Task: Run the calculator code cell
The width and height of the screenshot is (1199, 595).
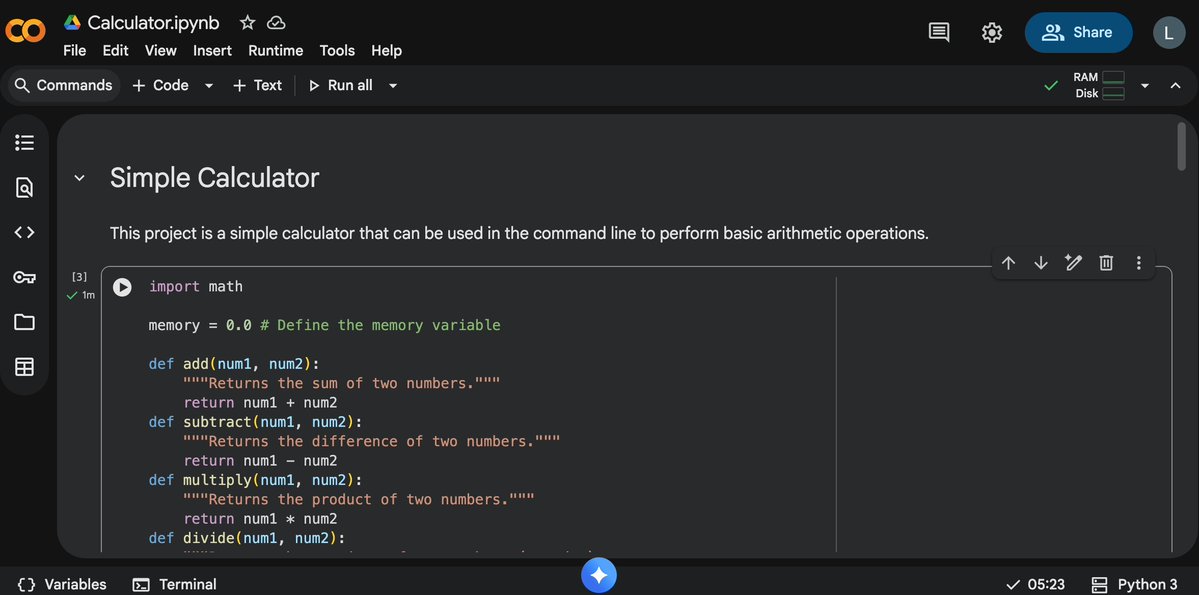Action: pos(122,286)
